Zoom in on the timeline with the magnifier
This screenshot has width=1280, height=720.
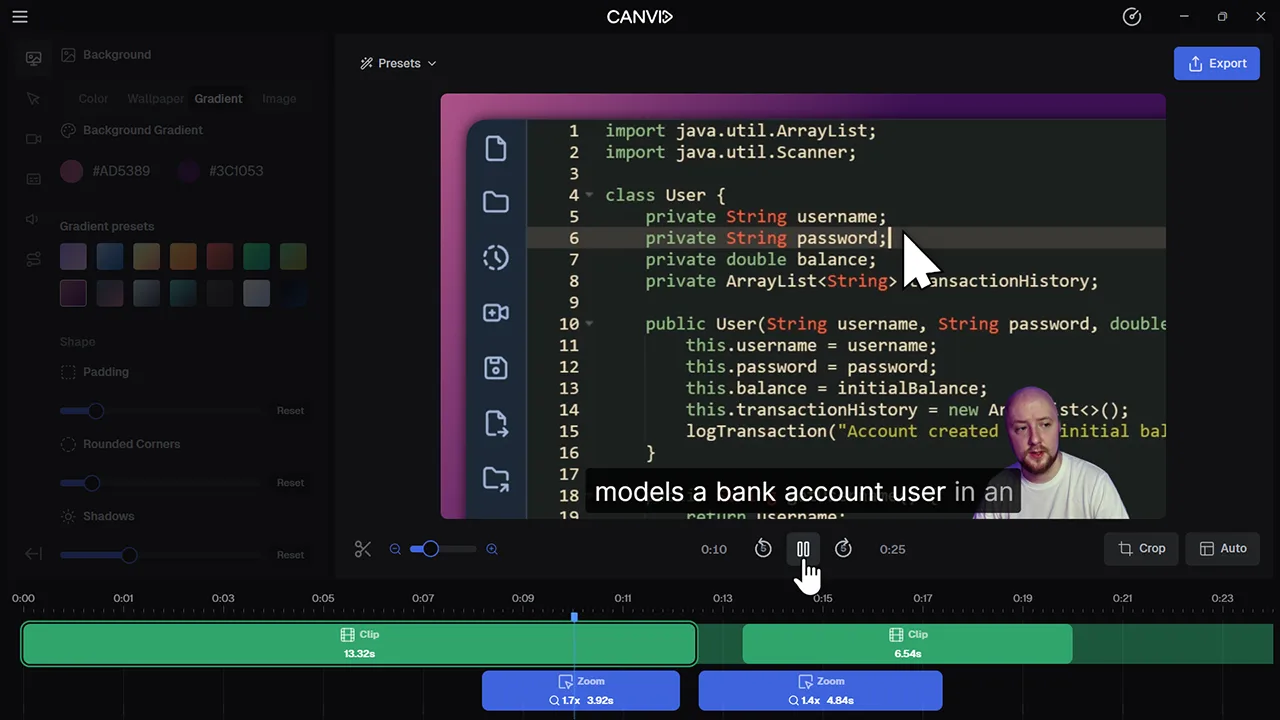[x=492, y=548]
